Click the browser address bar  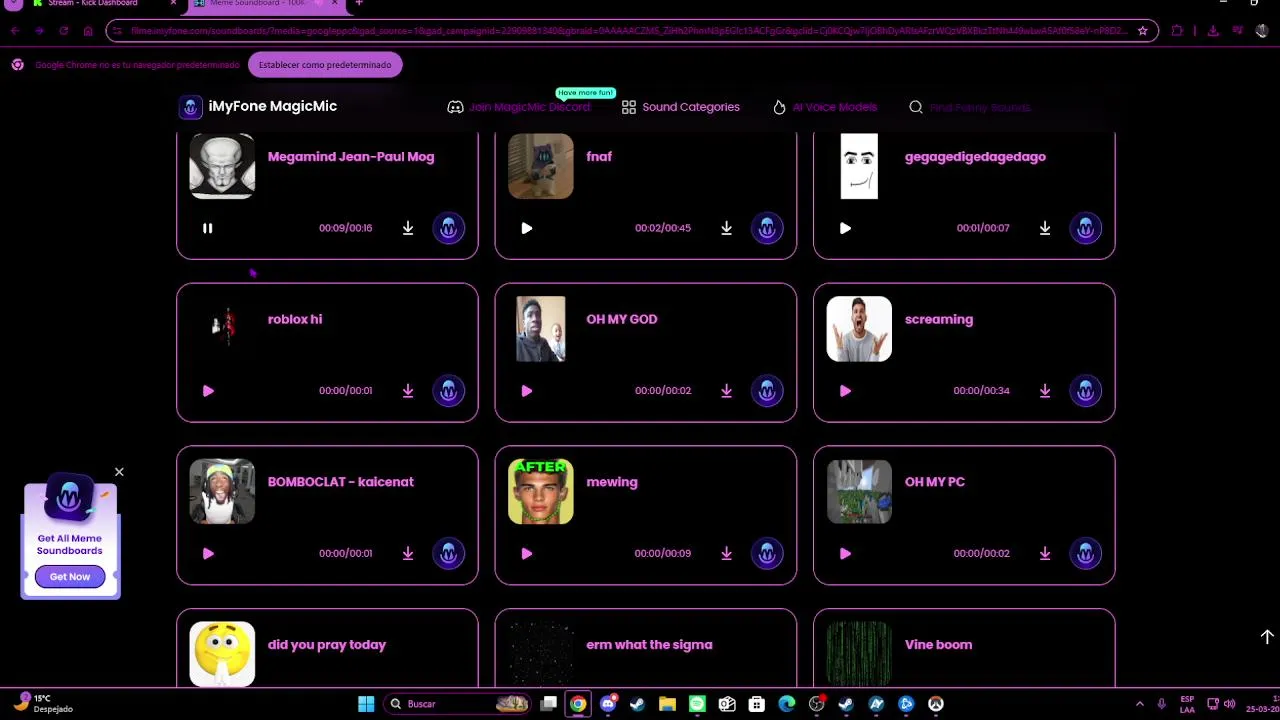click(x=630, y=31)
